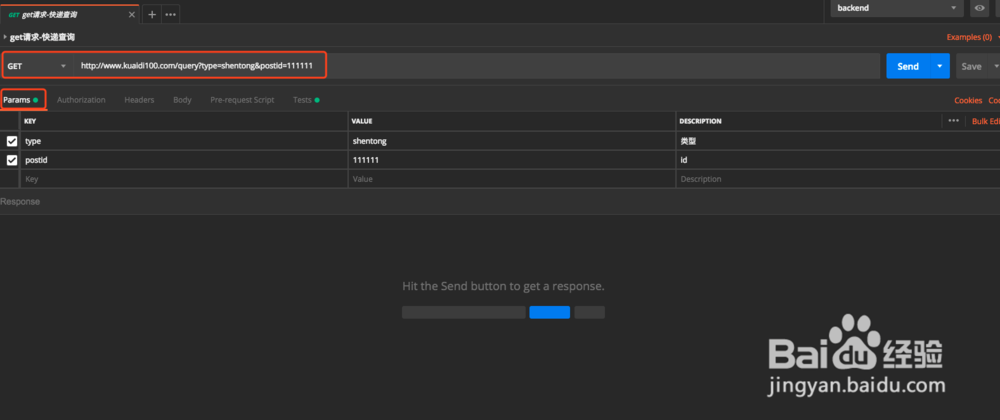Screen dimensions: 1000x420
Task: Uncheck the postId parameter checkbox
Action: click(x=12, y=160)
